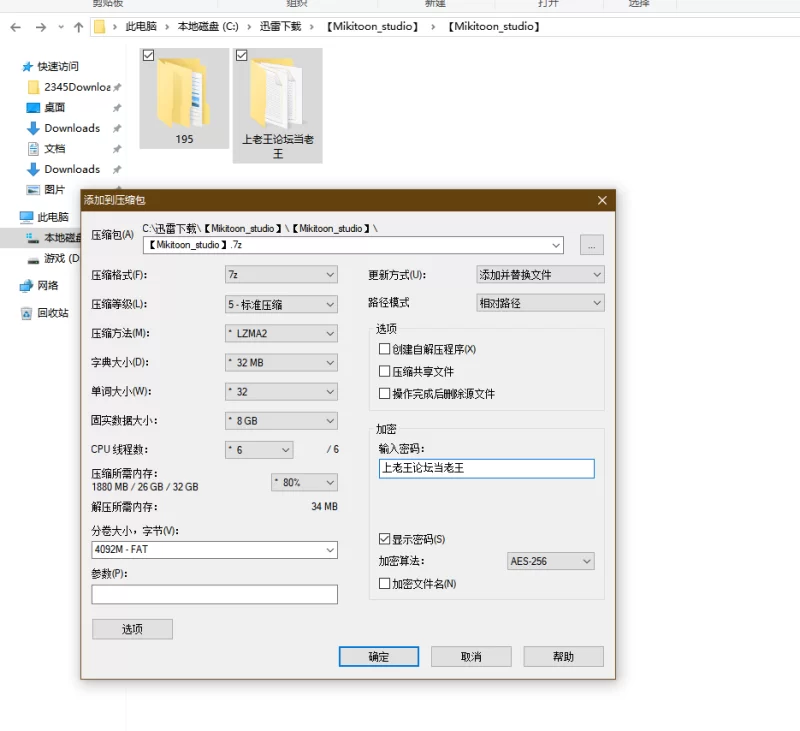Select 桌面 in quick access

coord(54,107)
